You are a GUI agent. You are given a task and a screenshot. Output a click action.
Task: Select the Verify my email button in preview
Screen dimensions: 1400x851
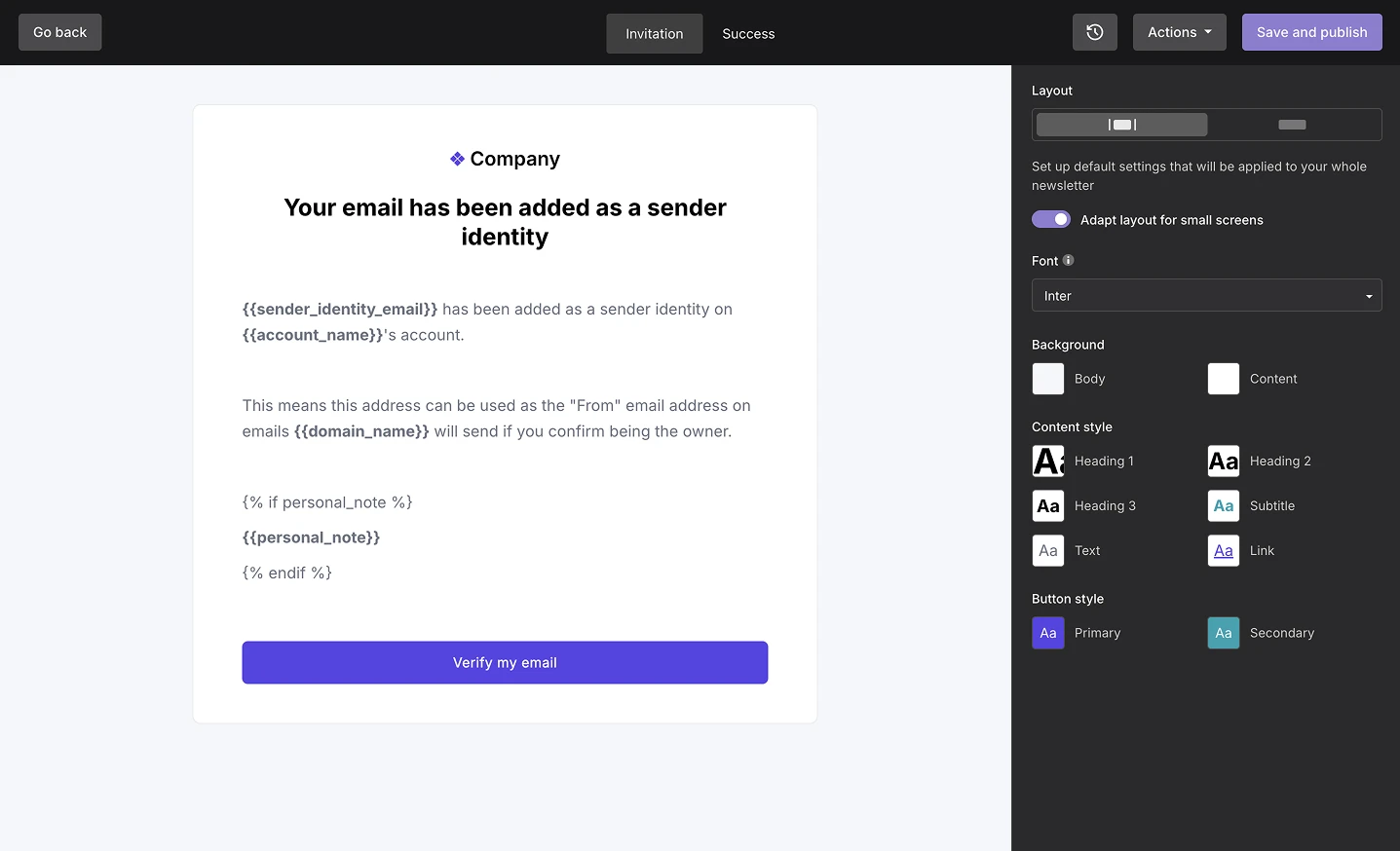click(x=505, y=663)
